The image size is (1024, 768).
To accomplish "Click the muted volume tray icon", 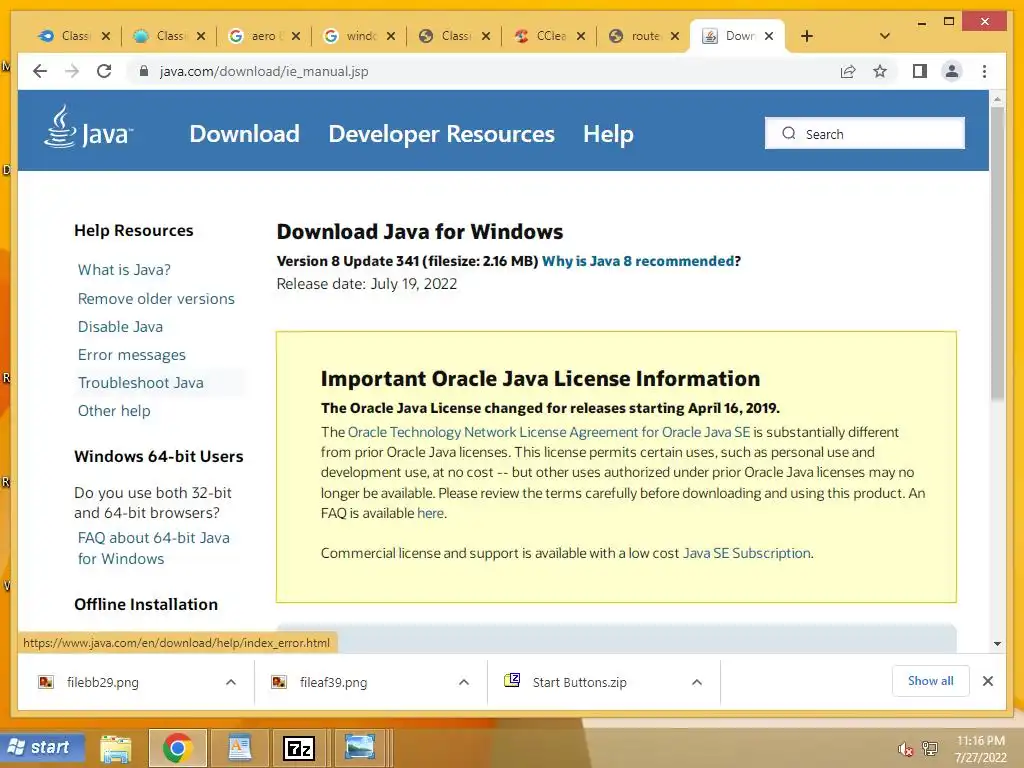I will point(905,749).
